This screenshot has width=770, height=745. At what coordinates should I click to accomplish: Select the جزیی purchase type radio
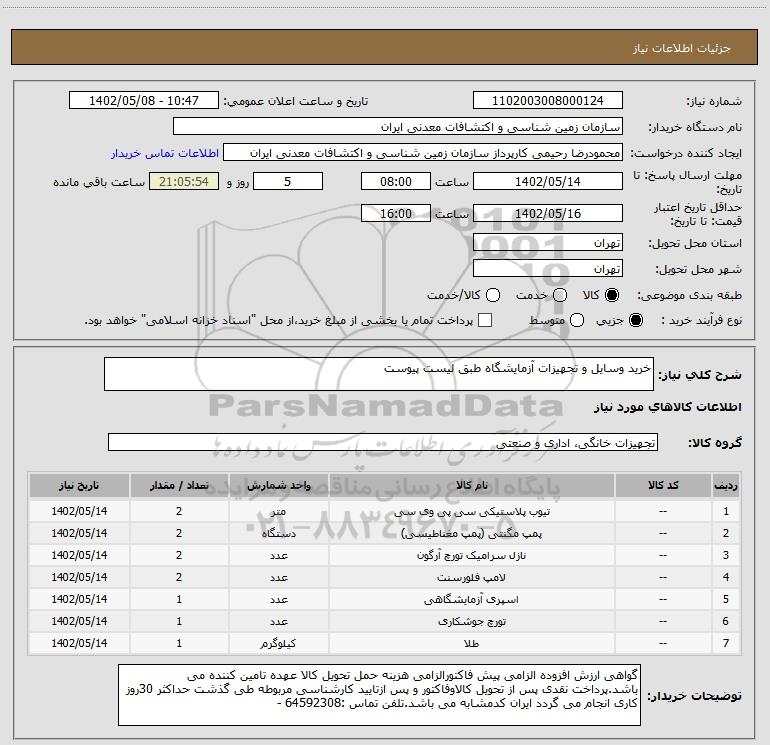coord(635,320)
